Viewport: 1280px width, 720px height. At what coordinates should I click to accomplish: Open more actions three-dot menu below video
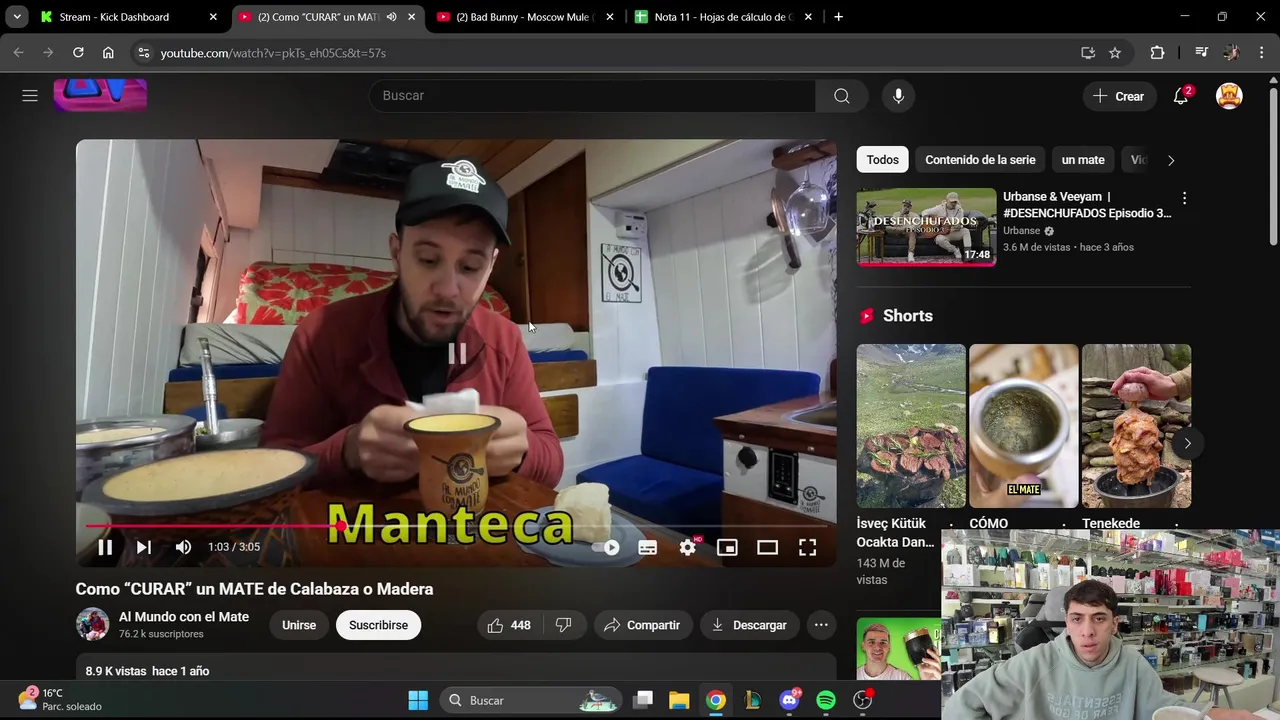[x=821, y=625]
